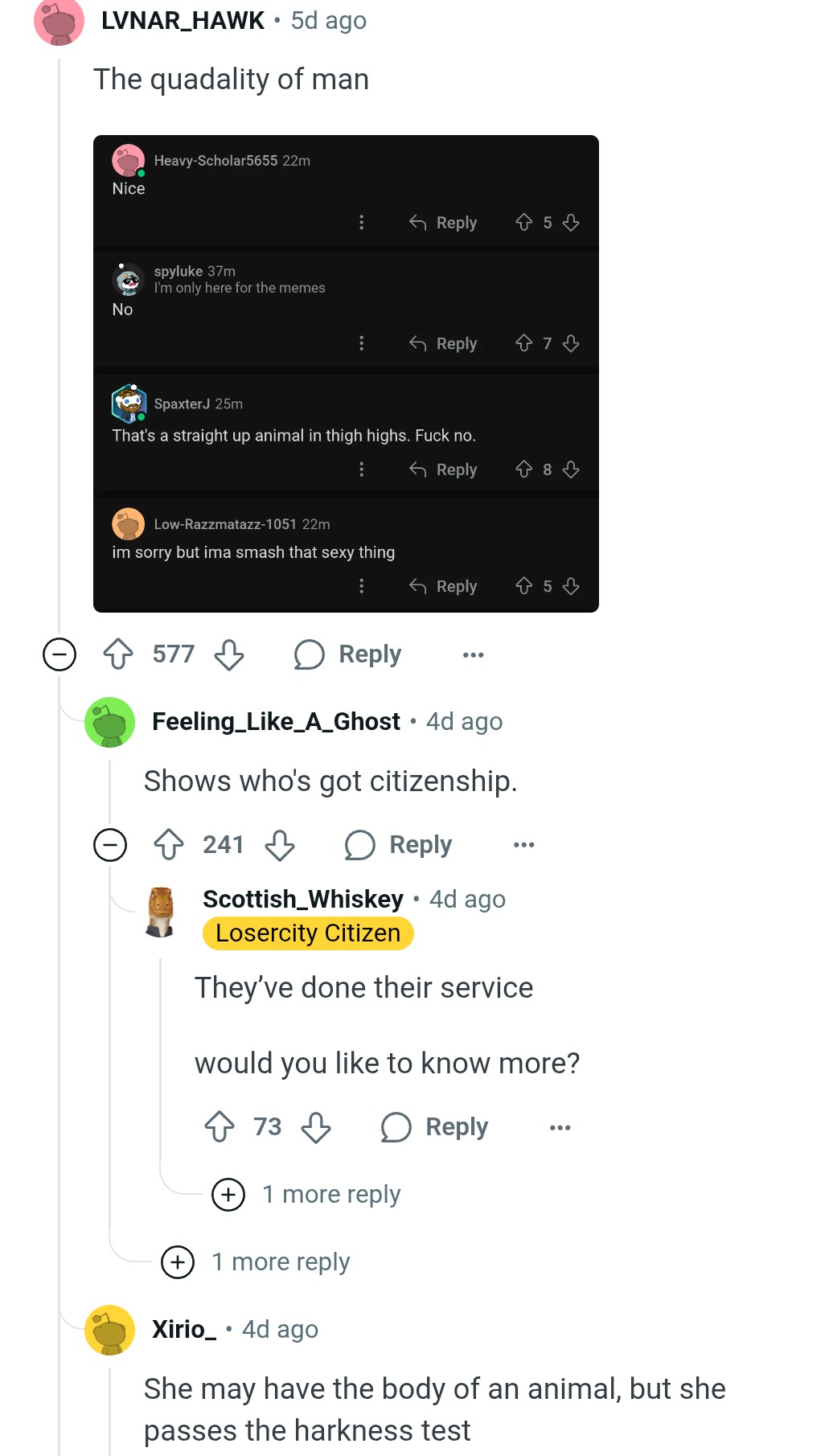Open Scottish_Whiskey's user profile
This screenshot has width=829, height=1456.
302,899
